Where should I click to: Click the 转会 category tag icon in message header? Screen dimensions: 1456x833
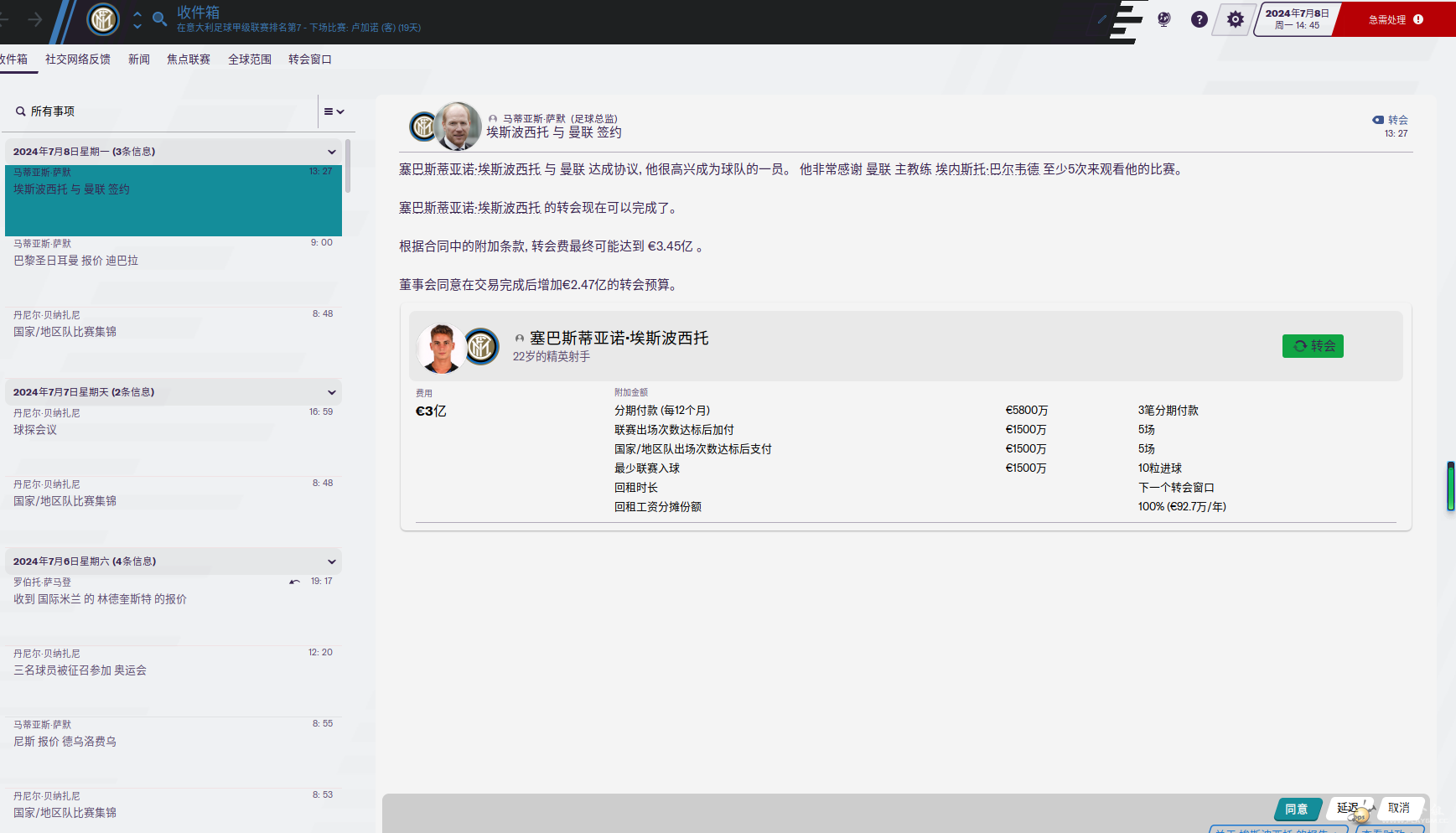(x=1378, y=120)
